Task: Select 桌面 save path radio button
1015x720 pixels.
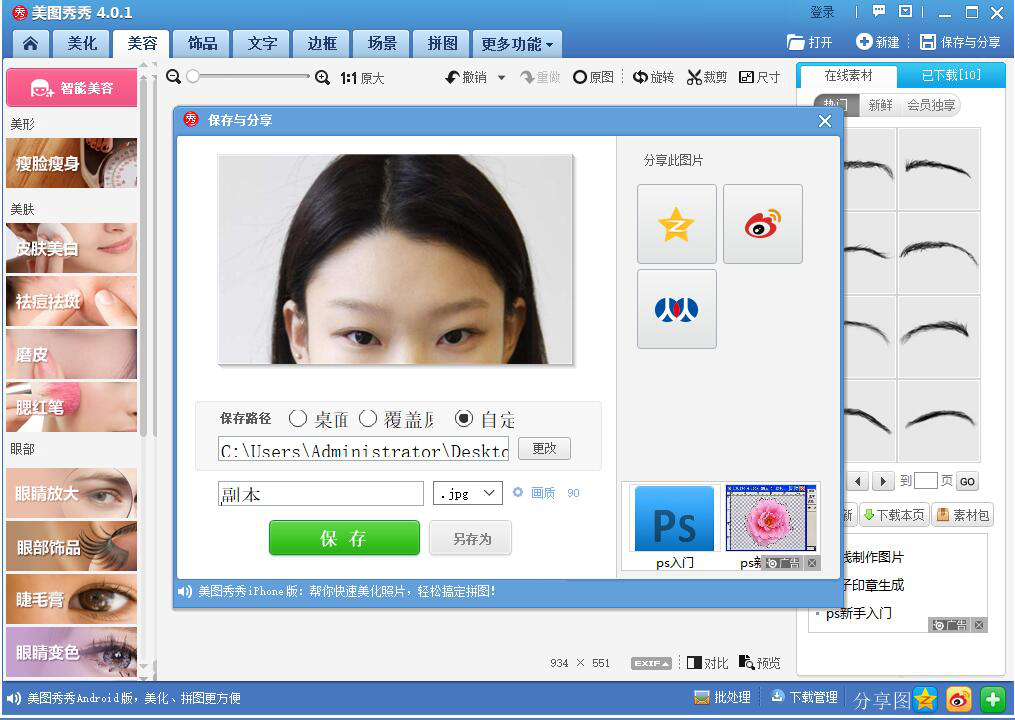Action: [298, 419]
